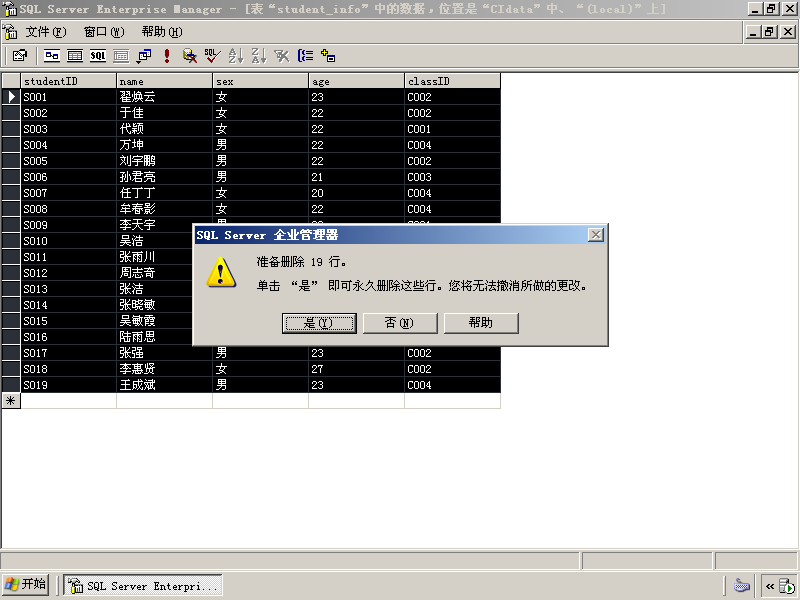Show the diagram pane toolbar icon
This screenshot has height=600, width=800.
[52, 56]
